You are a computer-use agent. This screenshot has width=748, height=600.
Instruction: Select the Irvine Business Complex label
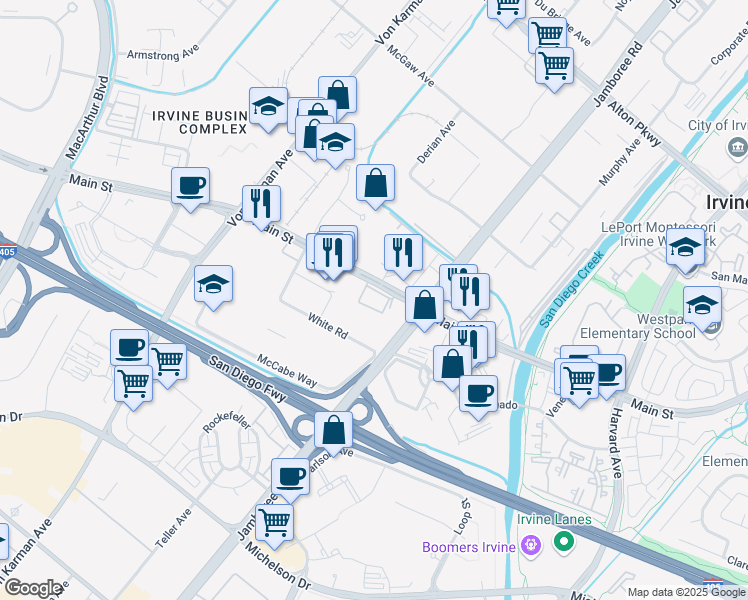[x=199, y=122]
